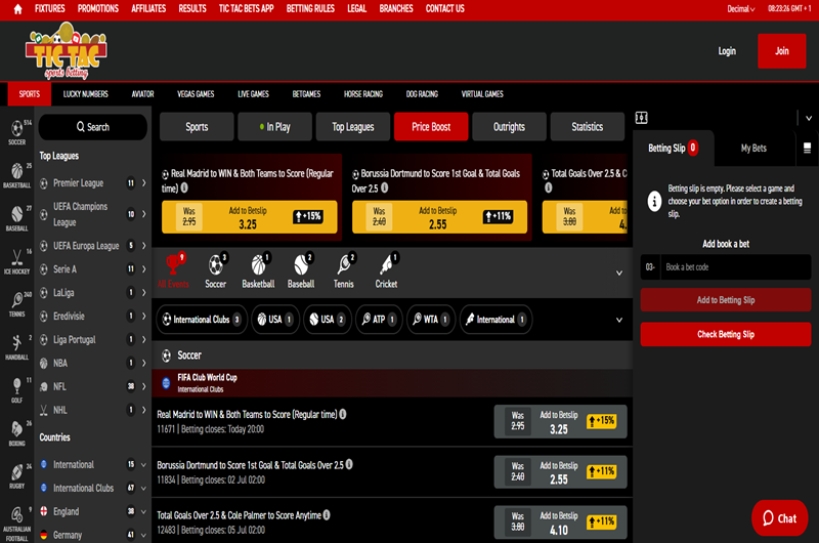
Task: Open Fixtures in the top bar
Action: (50, 9)
